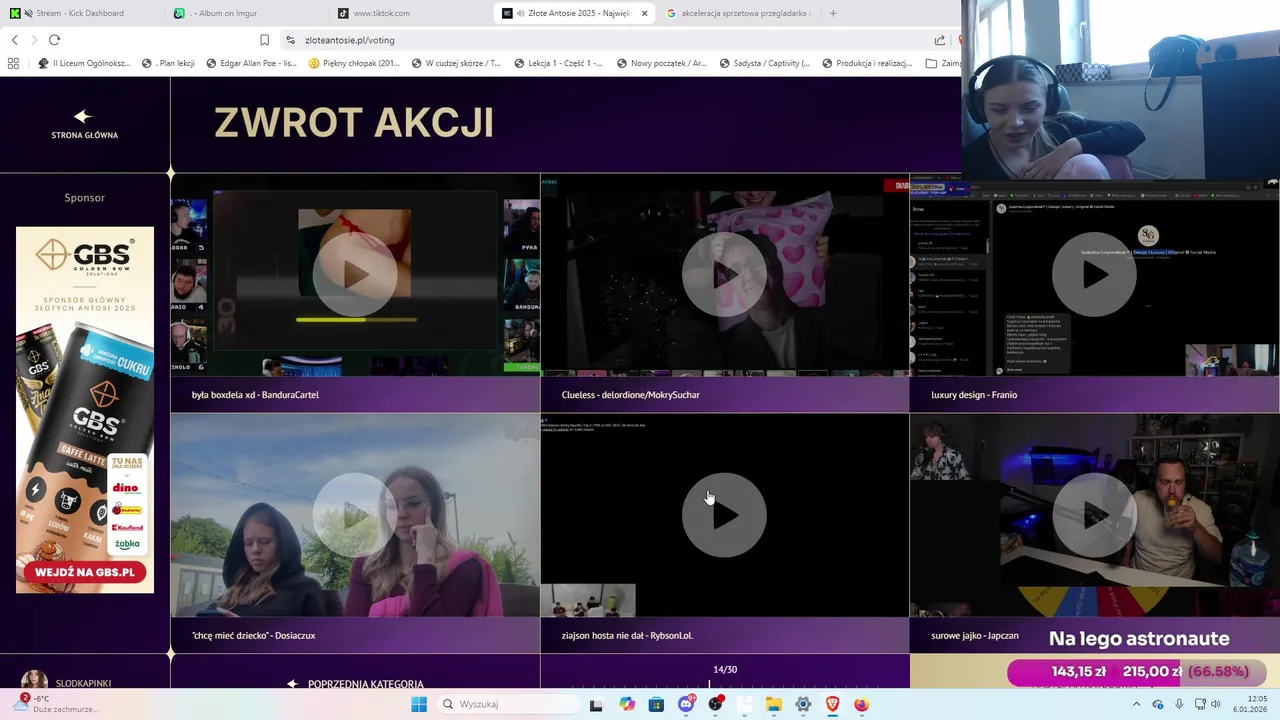Go back with the browser back arrow

pos(14,40)
